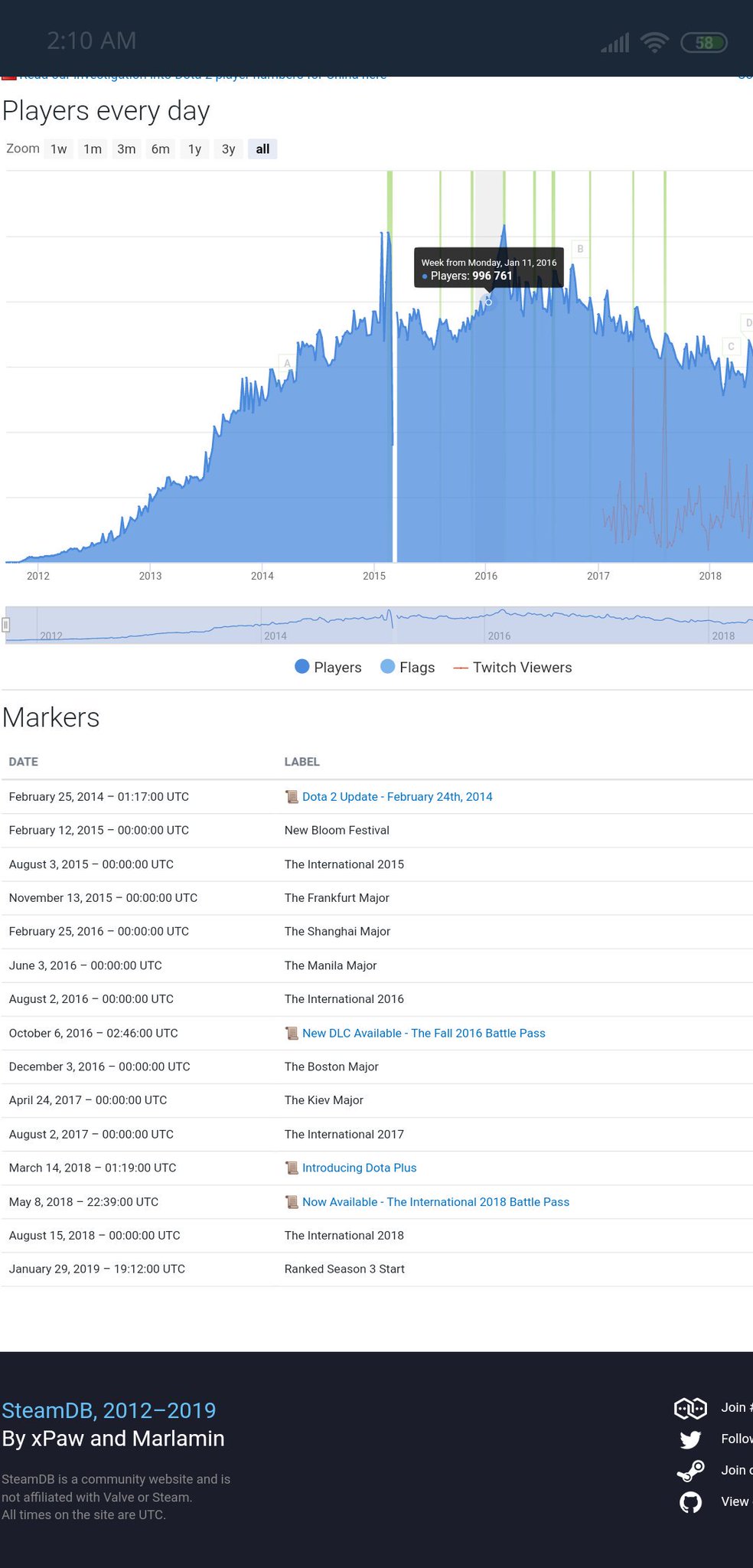Click 'New Bloom Festival' label
The width and height of the screenshot is (753, 1568).
click(x=337, y=830)
